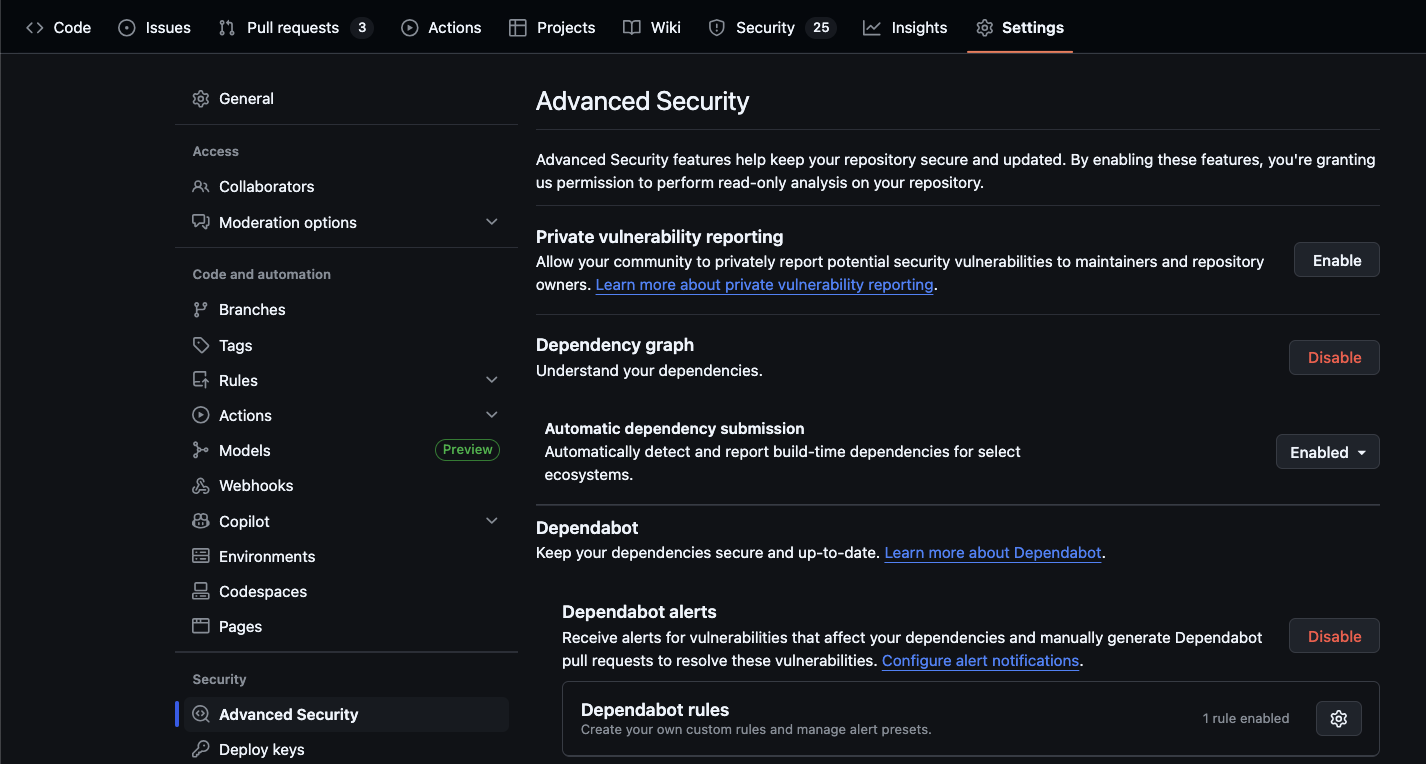This screenshot has height=764, width=1426.
Task: Click the Dependabot rules gear icon
Action: [x=1338, y=718]
